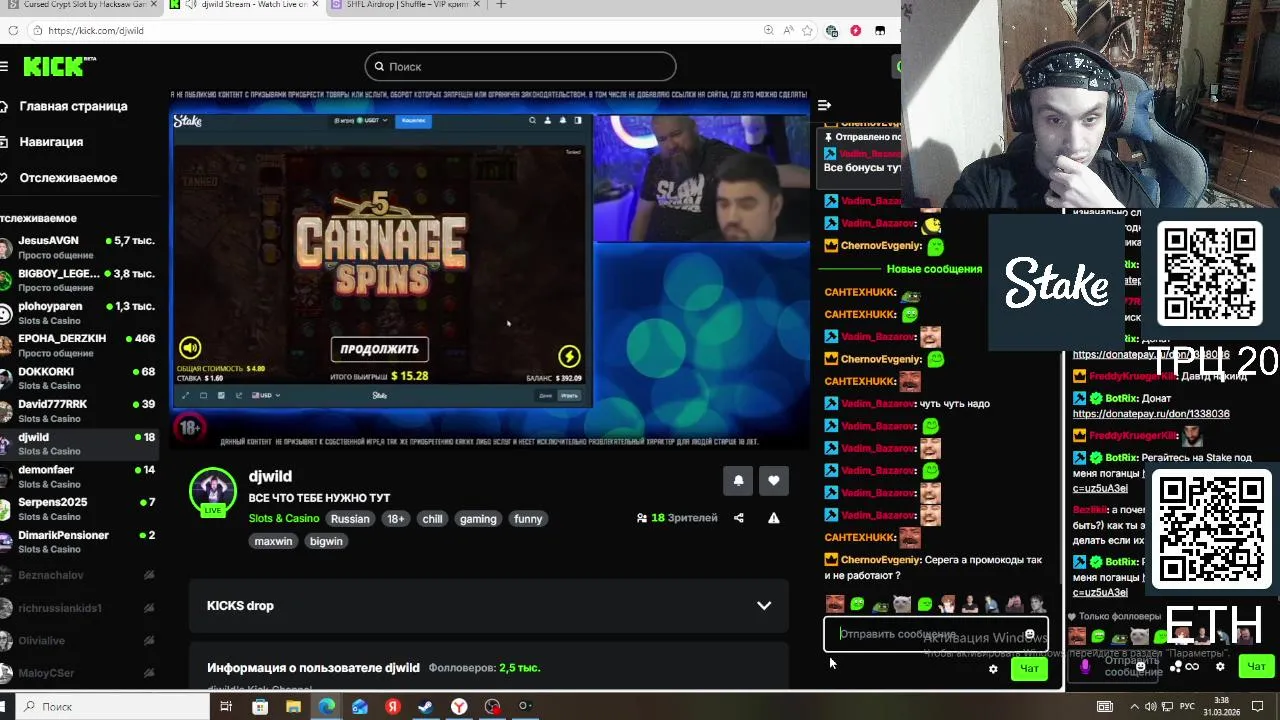The width and height of the screenshot is (1280, 720).
Task: Close the Cursed Crypt Slot tab
Action: pyautogui.click(x=153, y=4)
